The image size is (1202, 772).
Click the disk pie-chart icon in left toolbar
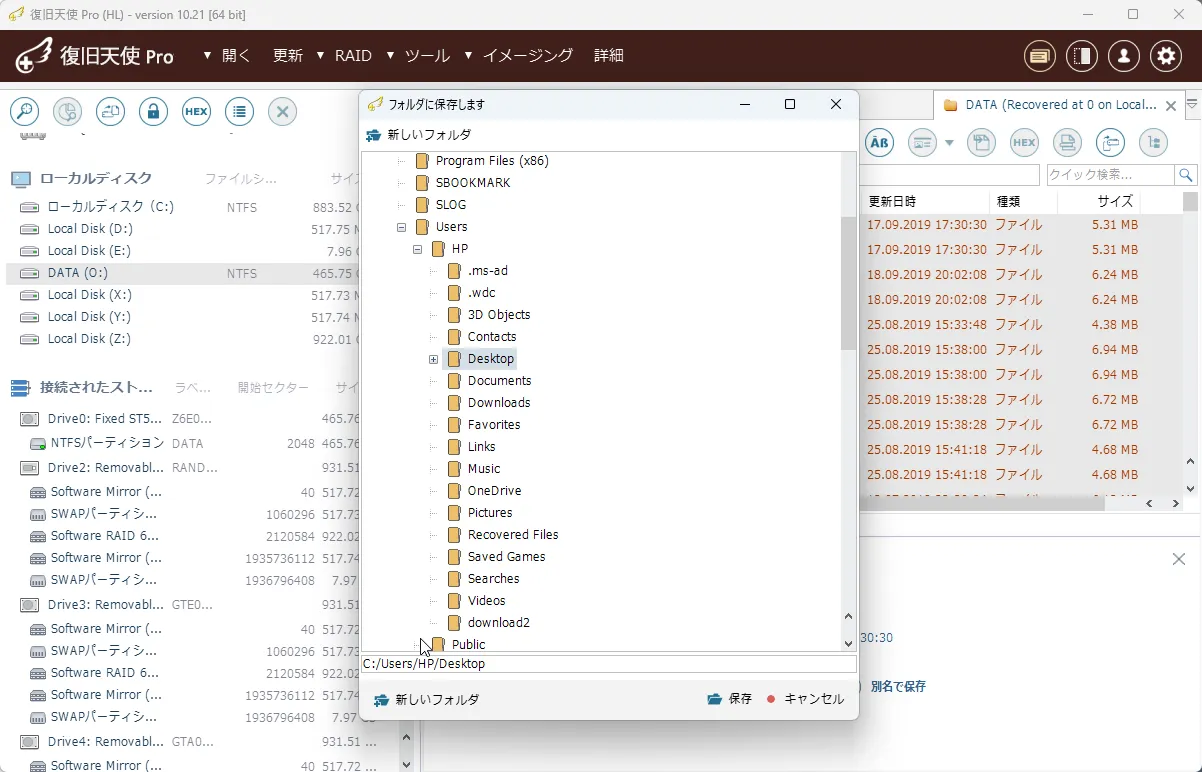tap(67, 112)
